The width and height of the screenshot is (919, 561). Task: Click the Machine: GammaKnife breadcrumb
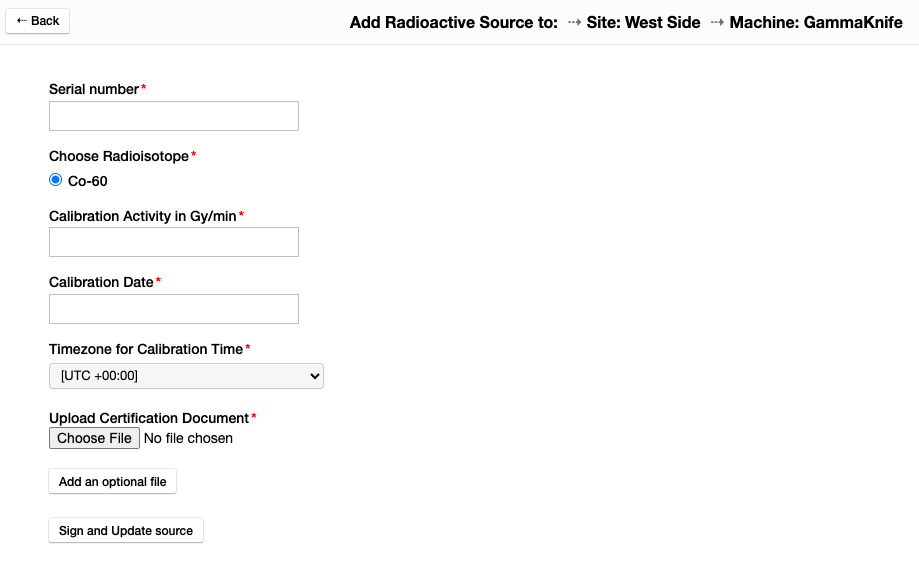[816, 23]
